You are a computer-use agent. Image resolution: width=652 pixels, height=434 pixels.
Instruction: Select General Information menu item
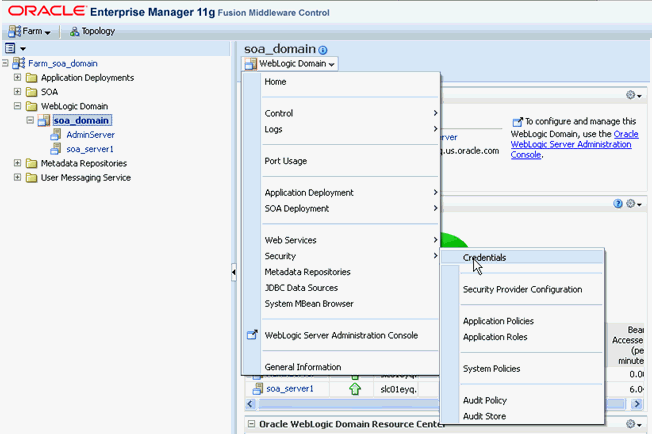point(303,367)
